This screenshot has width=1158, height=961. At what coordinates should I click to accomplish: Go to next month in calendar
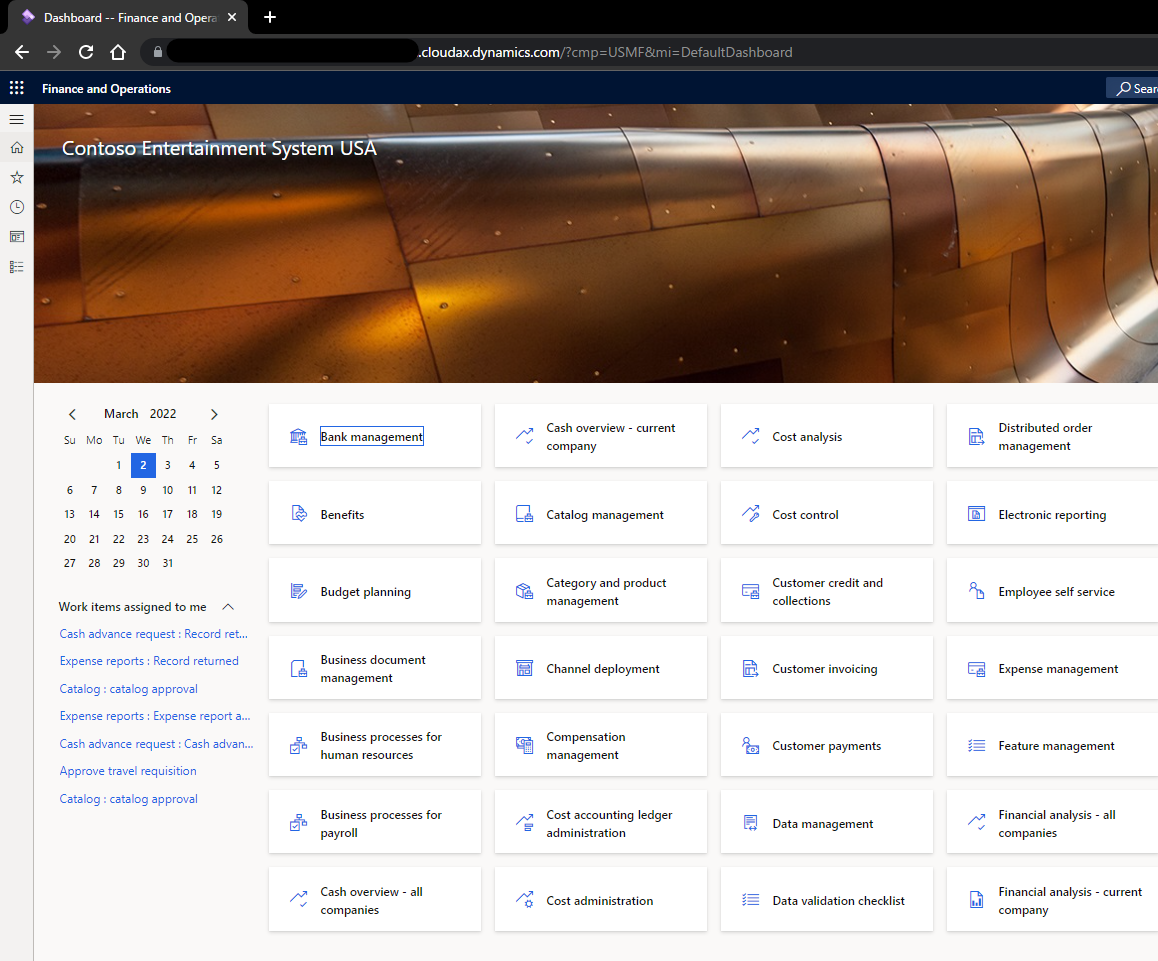pyautogui.click(x=214, y=414)
